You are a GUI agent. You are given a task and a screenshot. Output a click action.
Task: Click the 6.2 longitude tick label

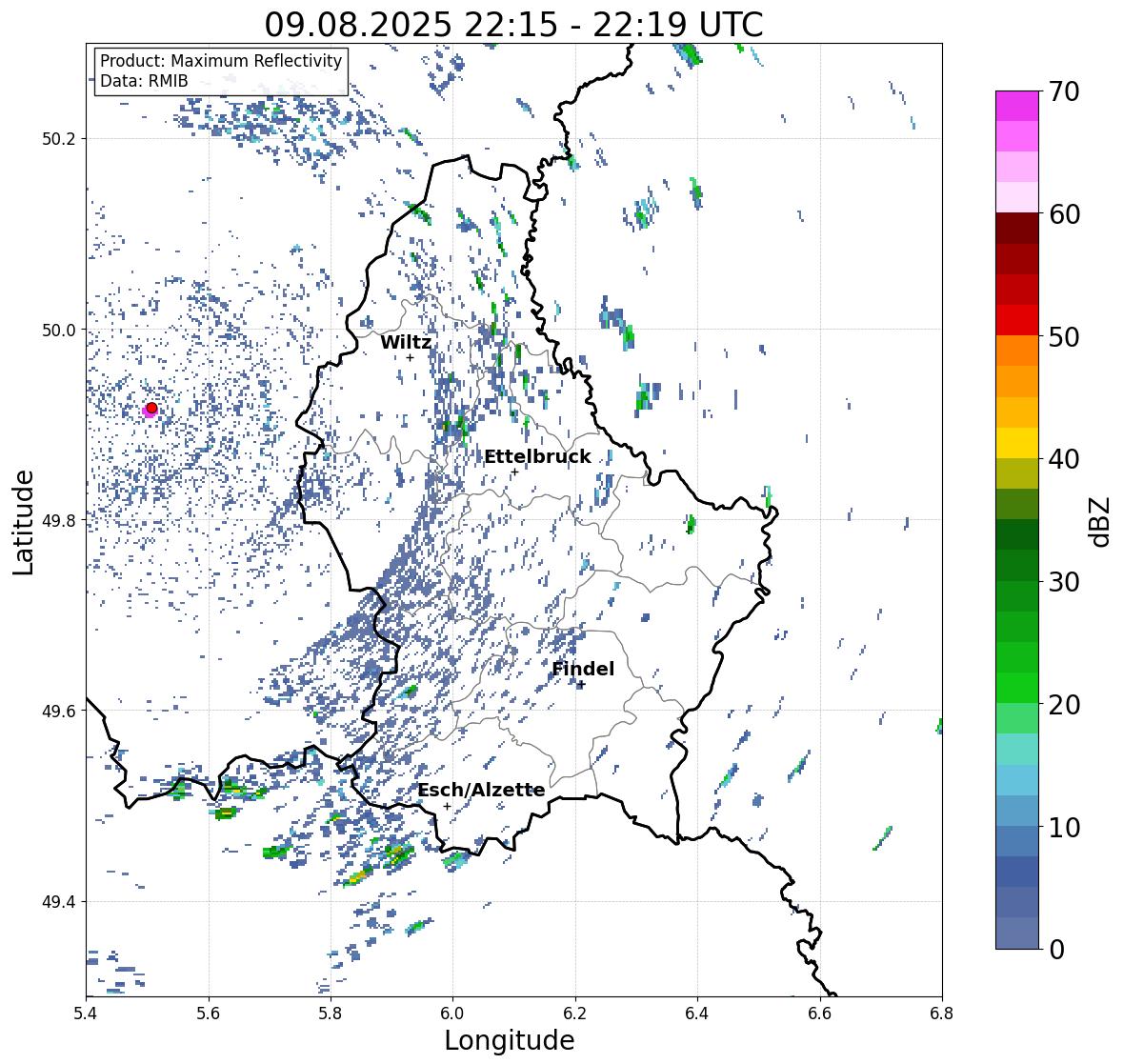point(575,1014)
